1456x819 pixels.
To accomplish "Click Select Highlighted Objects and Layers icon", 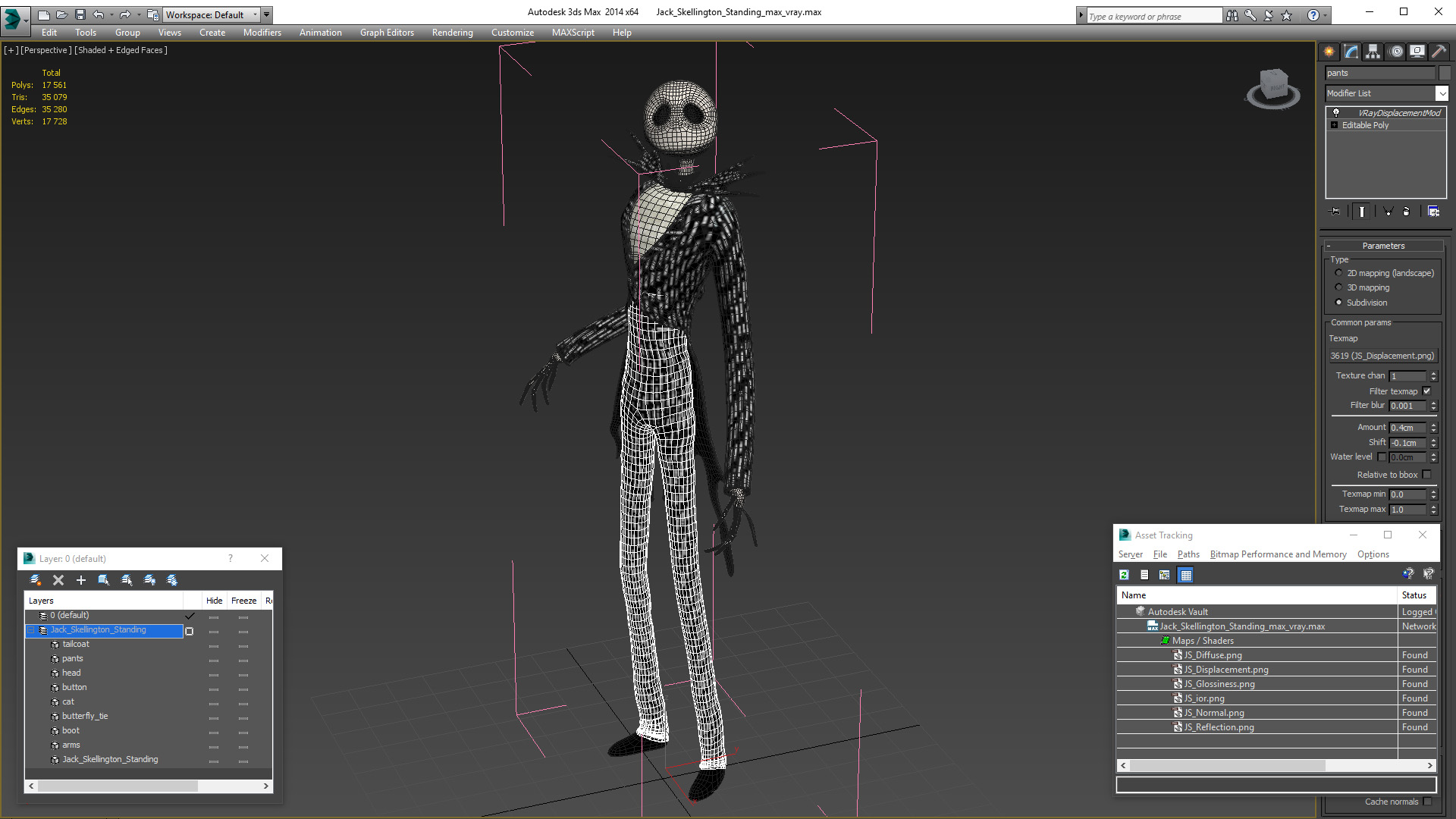I will [104, 580].
